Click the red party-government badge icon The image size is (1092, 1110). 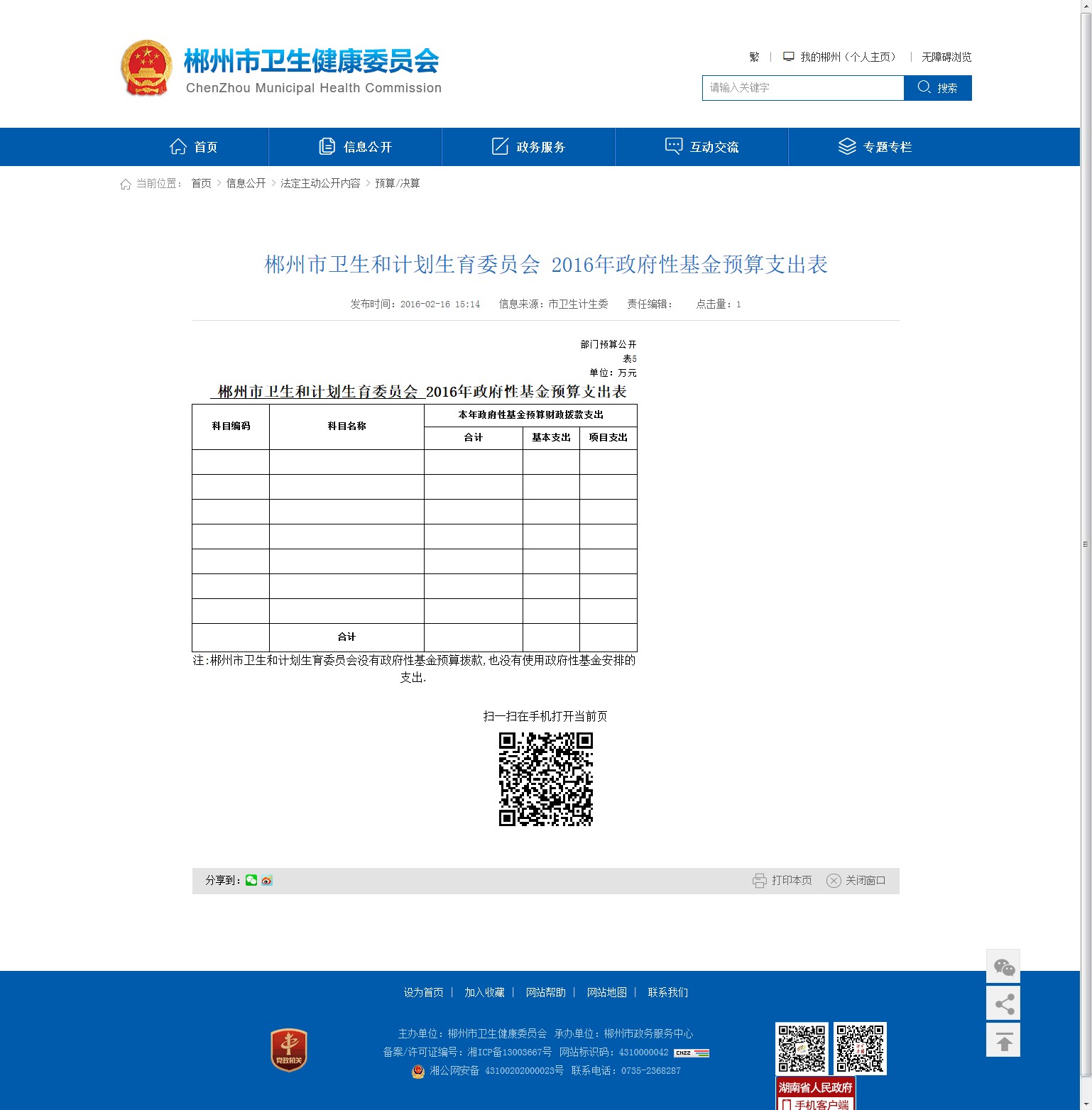(x=289, y=1050)
